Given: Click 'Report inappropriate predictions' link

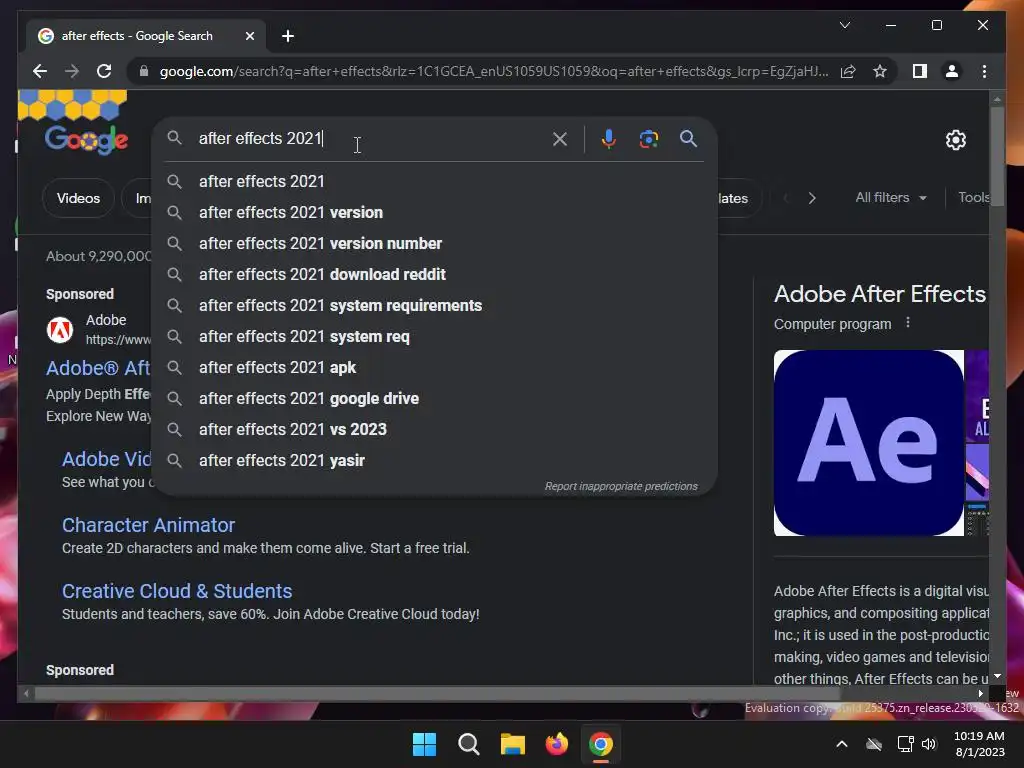Looking at the screenshot, I should click(621, 487).
